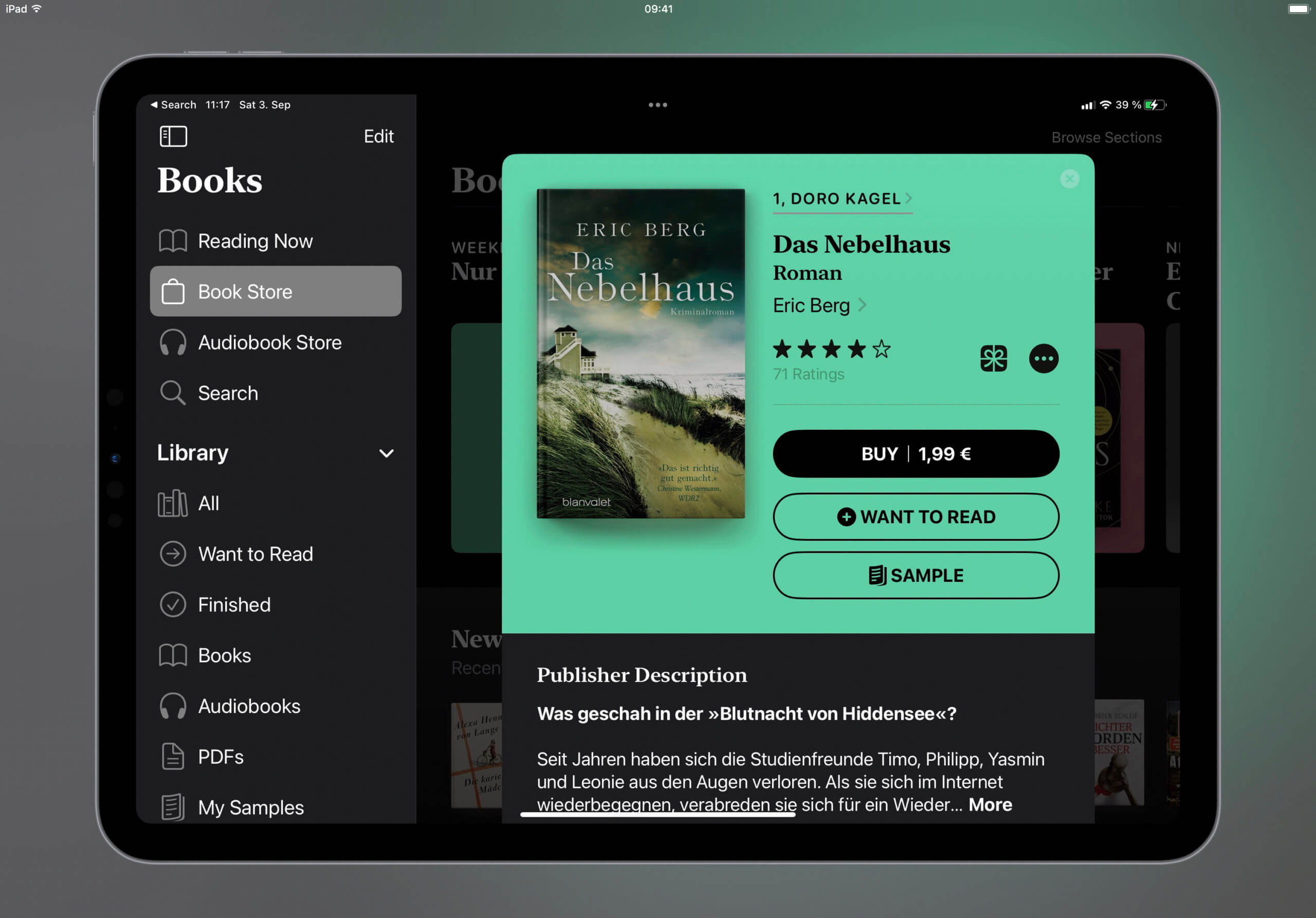Tap the battery indicator in iPad status bar

(x=1155, y=105)
